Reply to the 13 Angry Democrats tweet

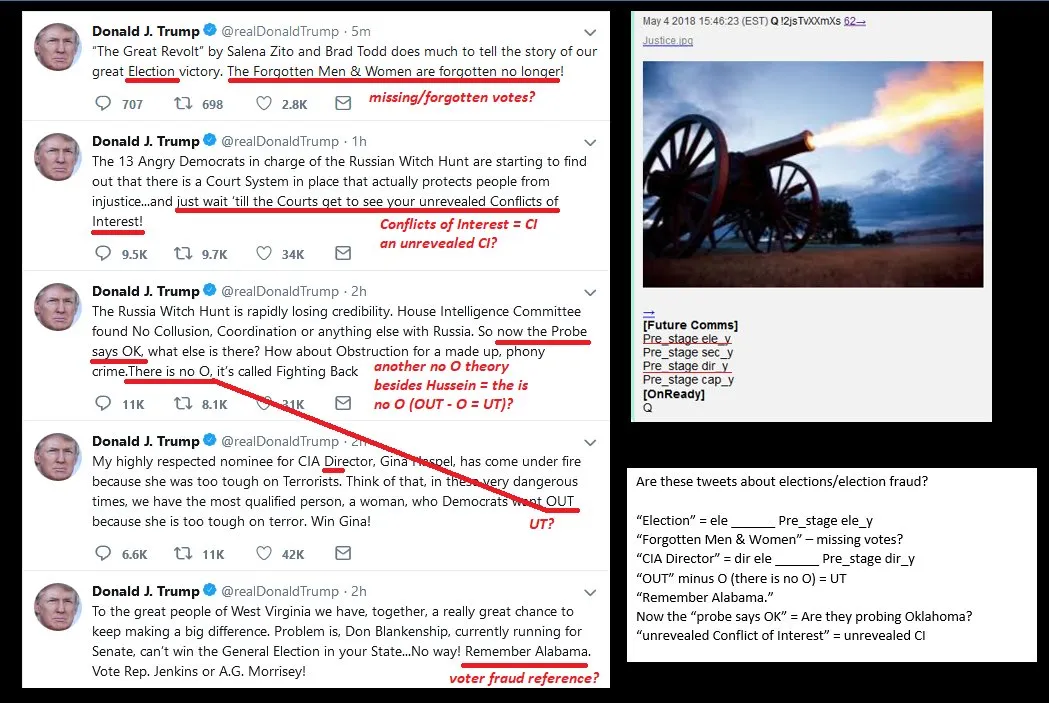(x=102, y=253)
